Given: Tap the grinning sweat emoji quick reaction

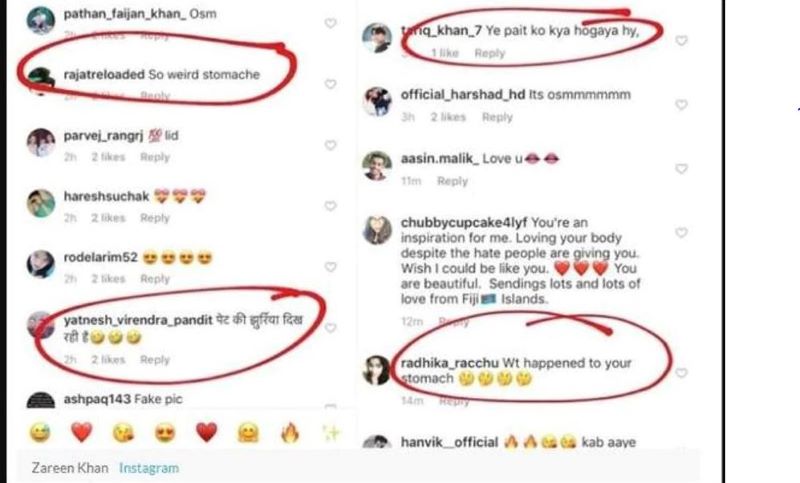Looking at the screenshot, I should pyautogui.click(x=39, y=433).
